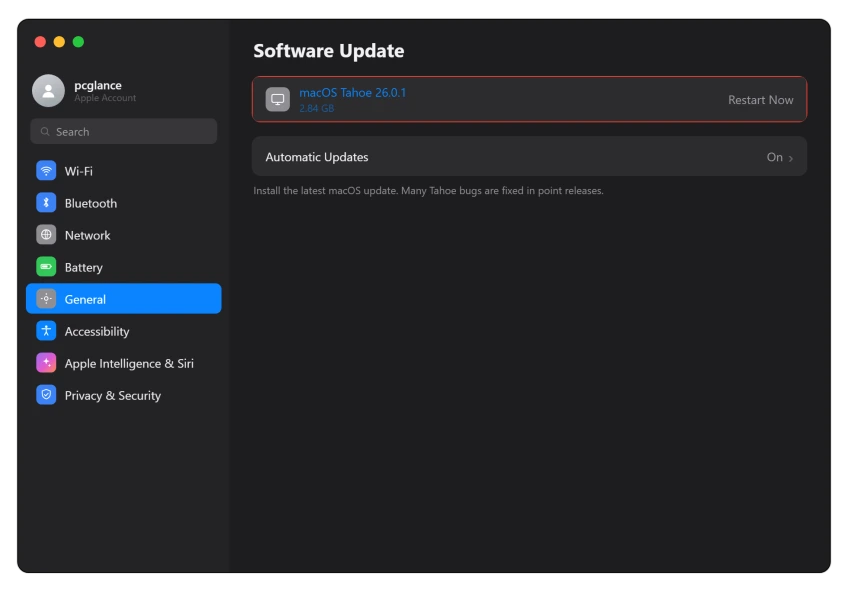Open Accessibility settings
Viewport: 849px width, 591px height.
(123, 331)
